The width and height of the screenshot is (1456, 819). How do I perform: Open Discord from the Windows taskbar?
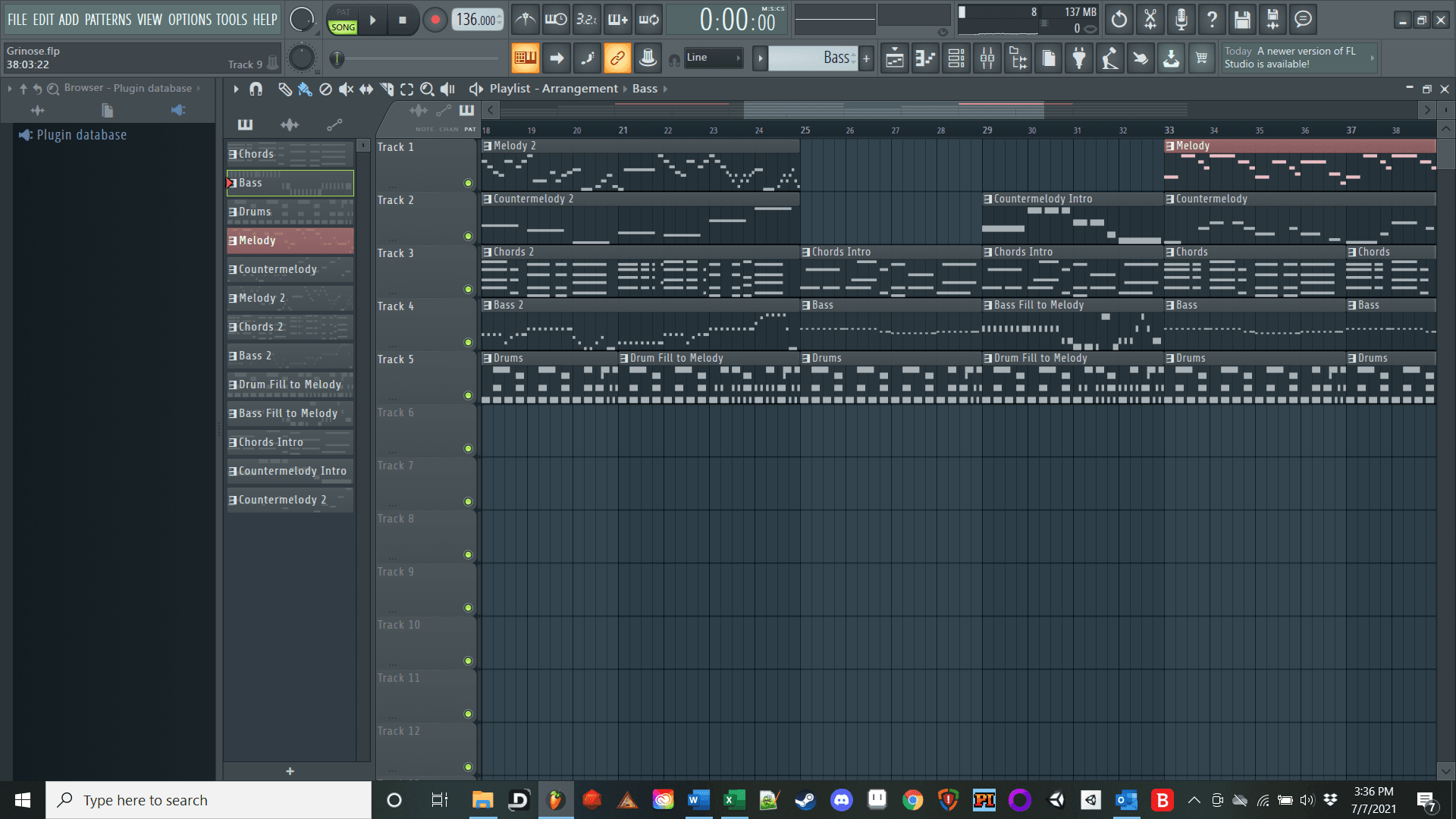click(841, 800)
